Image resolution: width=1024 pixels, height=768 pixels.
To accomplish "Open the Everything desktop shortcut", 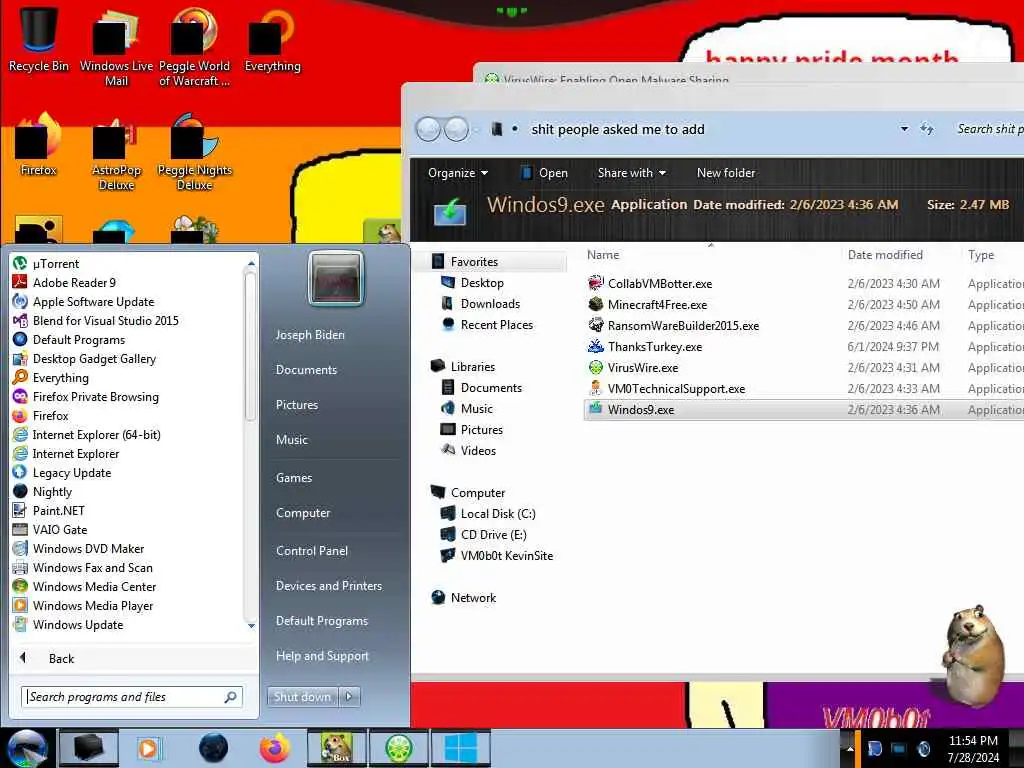I will [272, 39].
